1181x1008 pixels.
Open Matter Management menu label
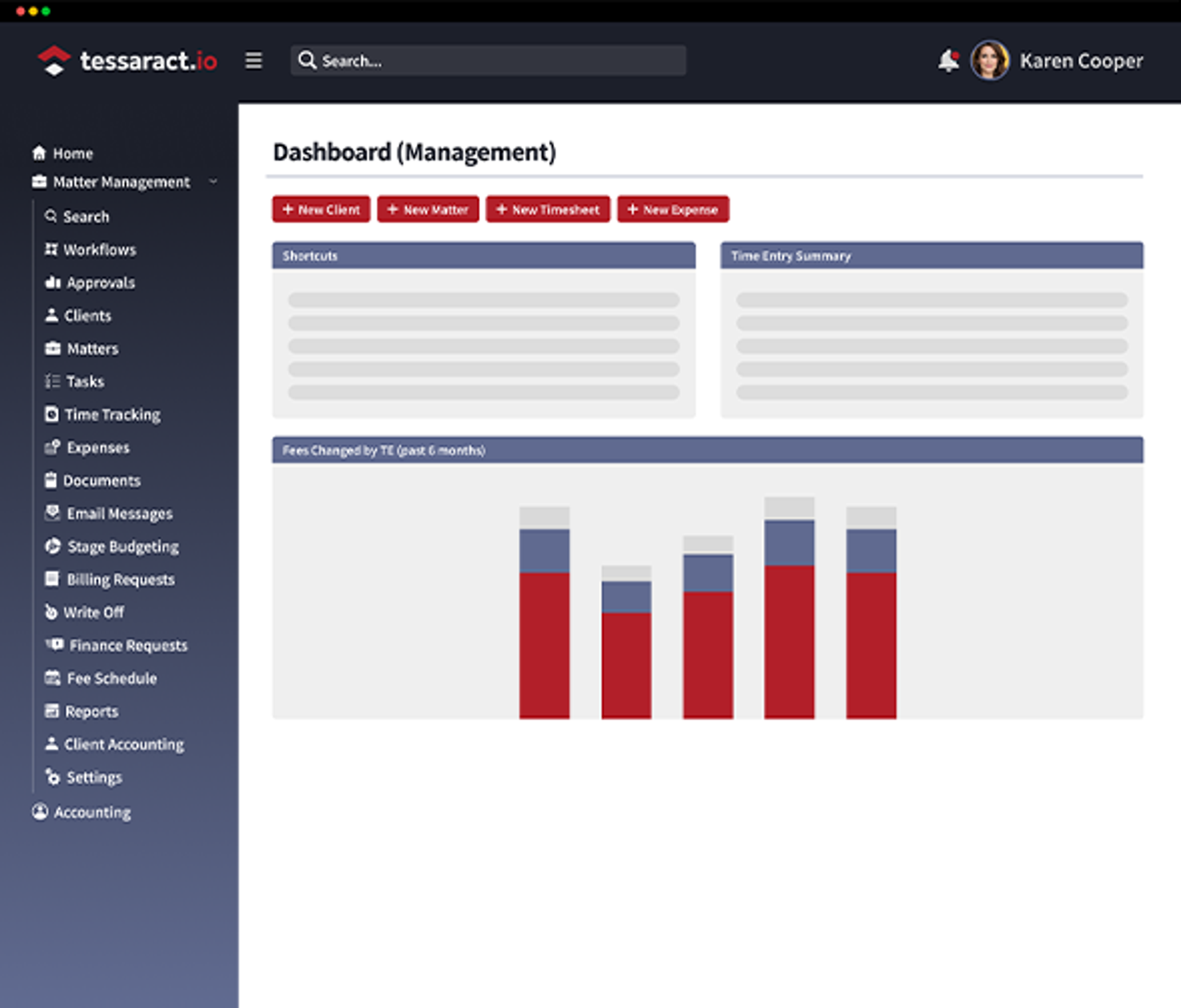121,182
